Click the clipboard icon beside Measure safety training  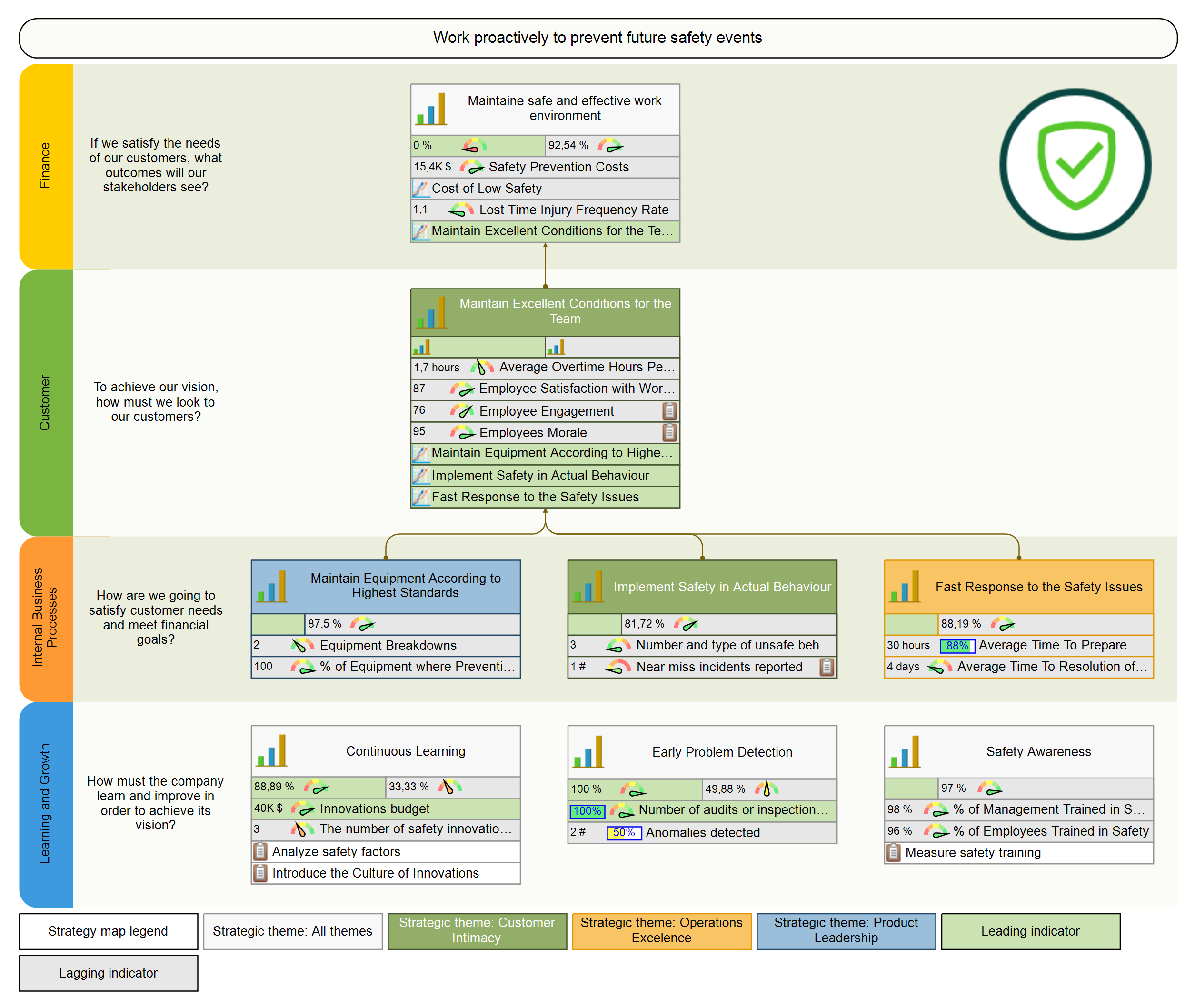tap(894, 853)
